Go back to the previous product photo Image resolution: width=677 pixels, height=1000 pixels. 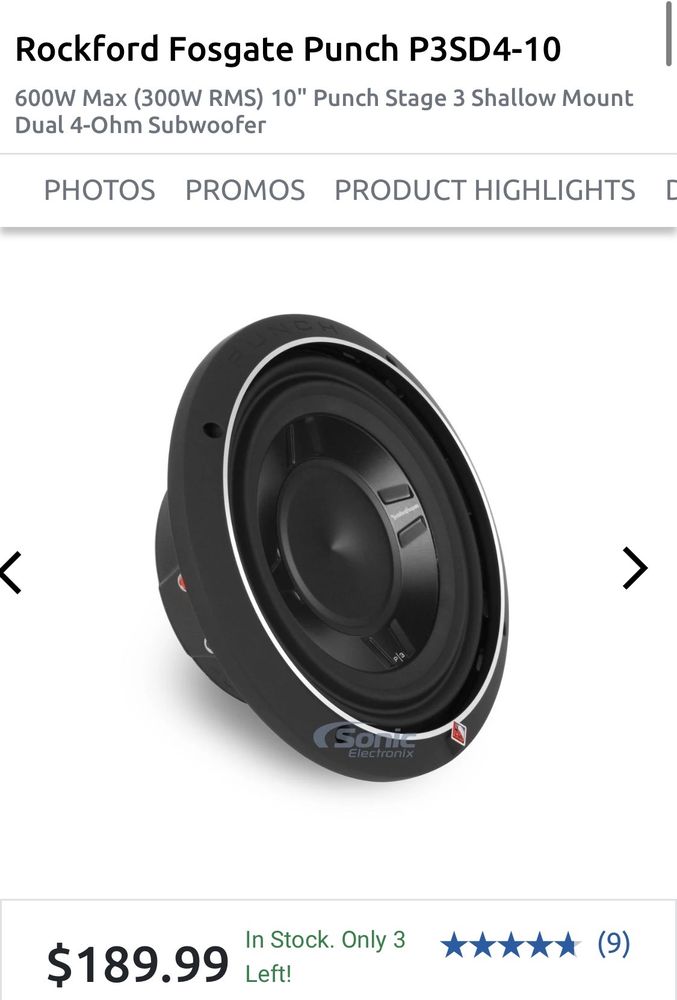tap(11, 572)
